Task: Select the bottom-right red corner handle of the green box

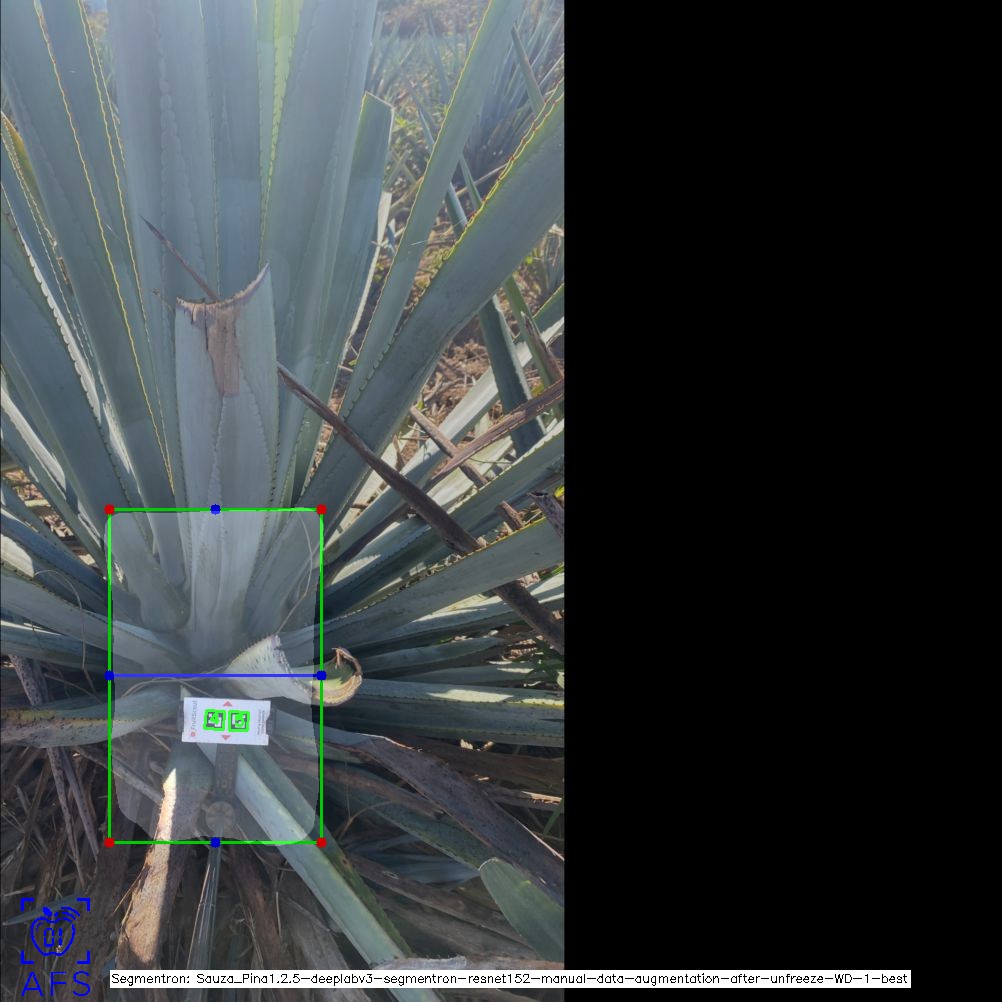Action: coord(321,843)
